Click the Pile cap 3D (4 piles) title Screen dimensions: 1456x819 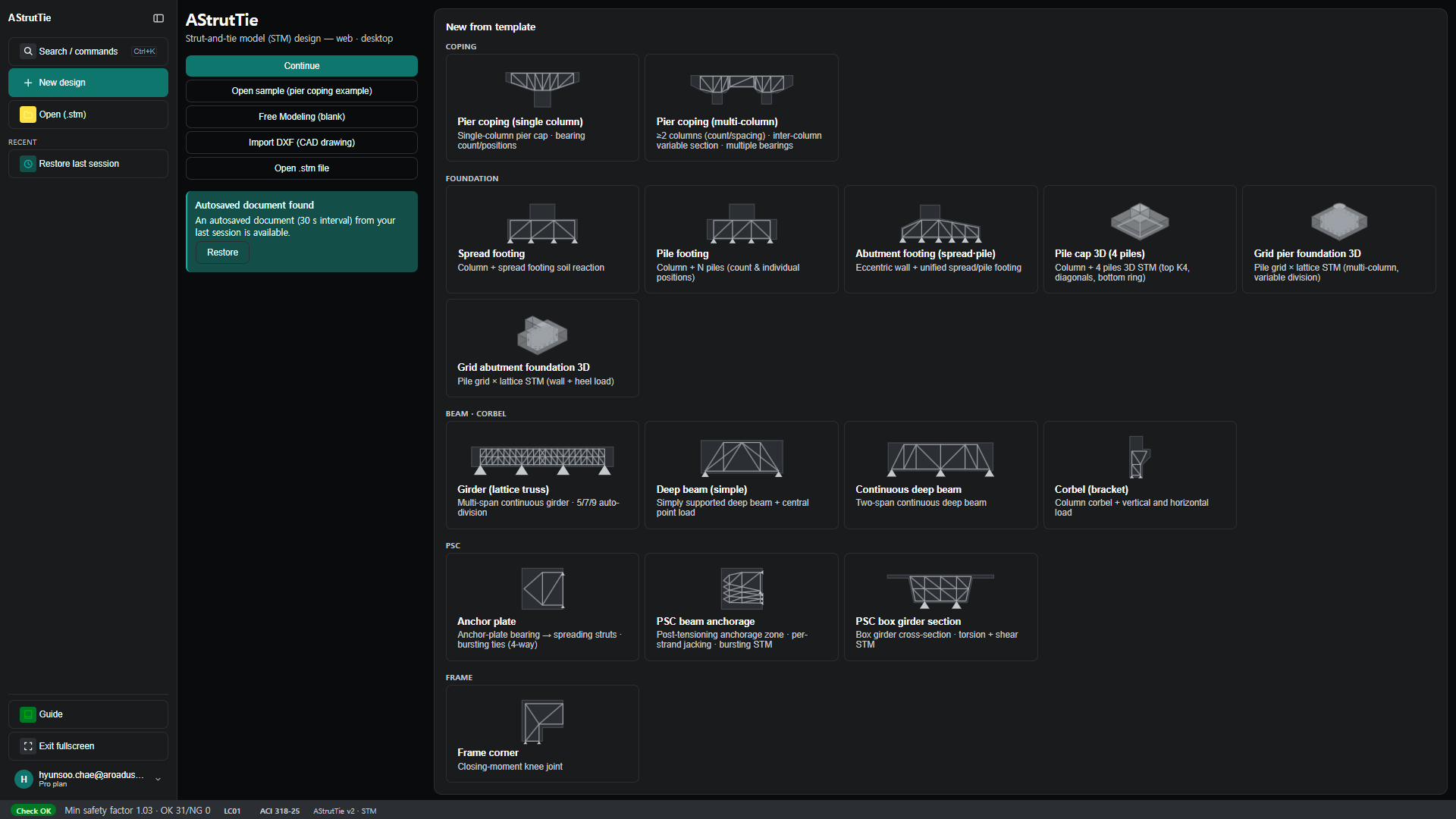pos(1100,253)
